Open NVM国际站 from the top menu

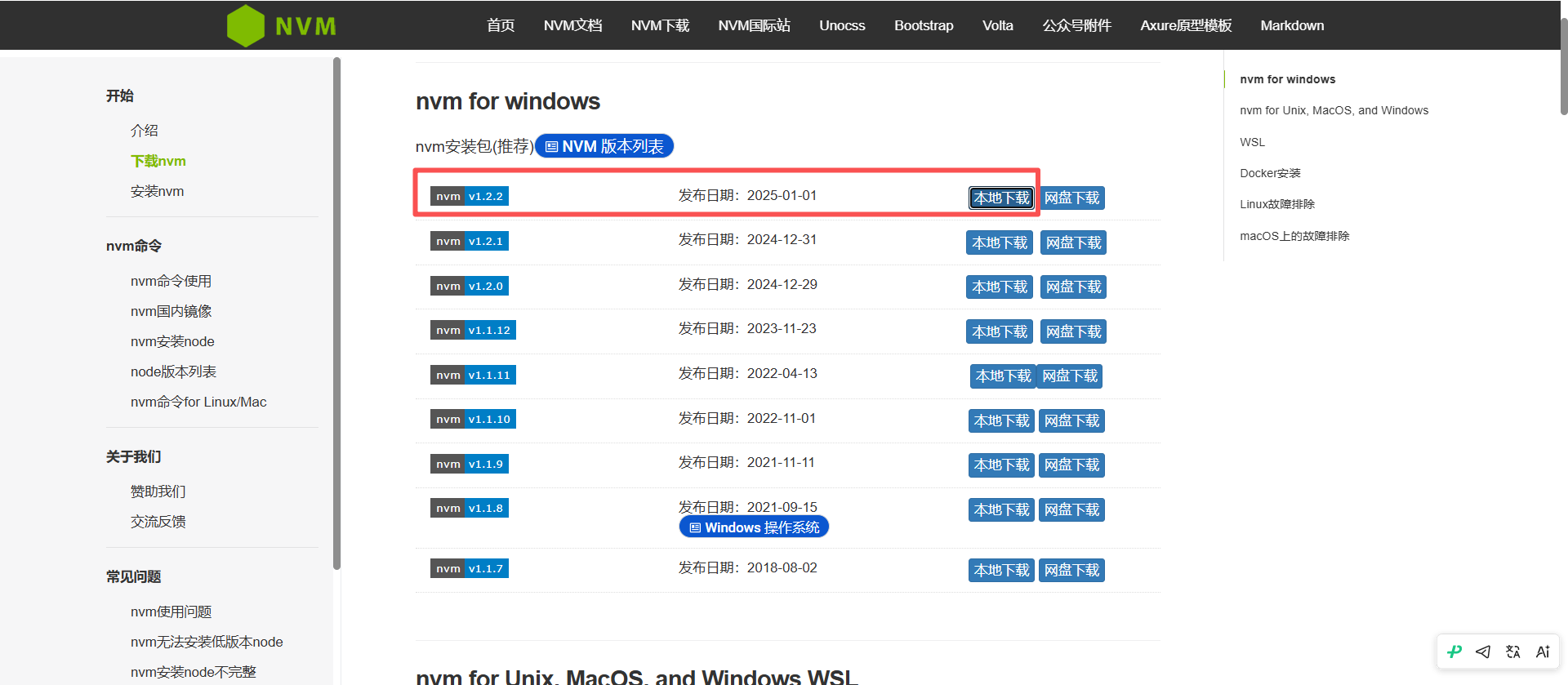click(x=755, y=25)
